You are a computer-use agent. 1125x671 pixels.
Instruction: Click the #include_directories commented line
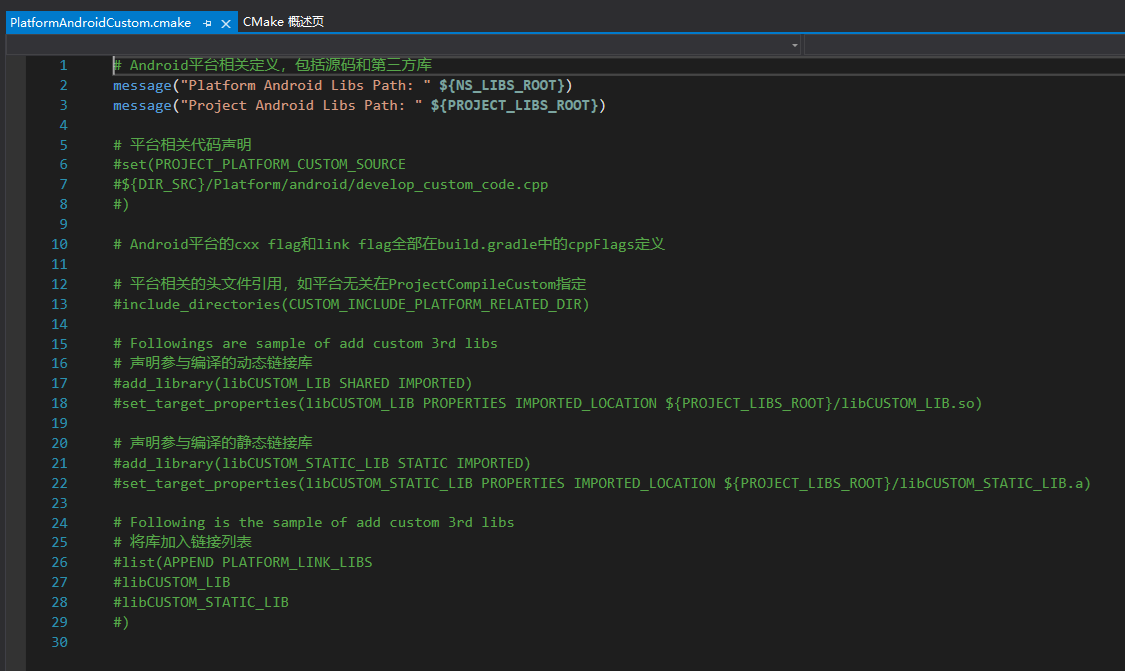(x=350, y=304)
